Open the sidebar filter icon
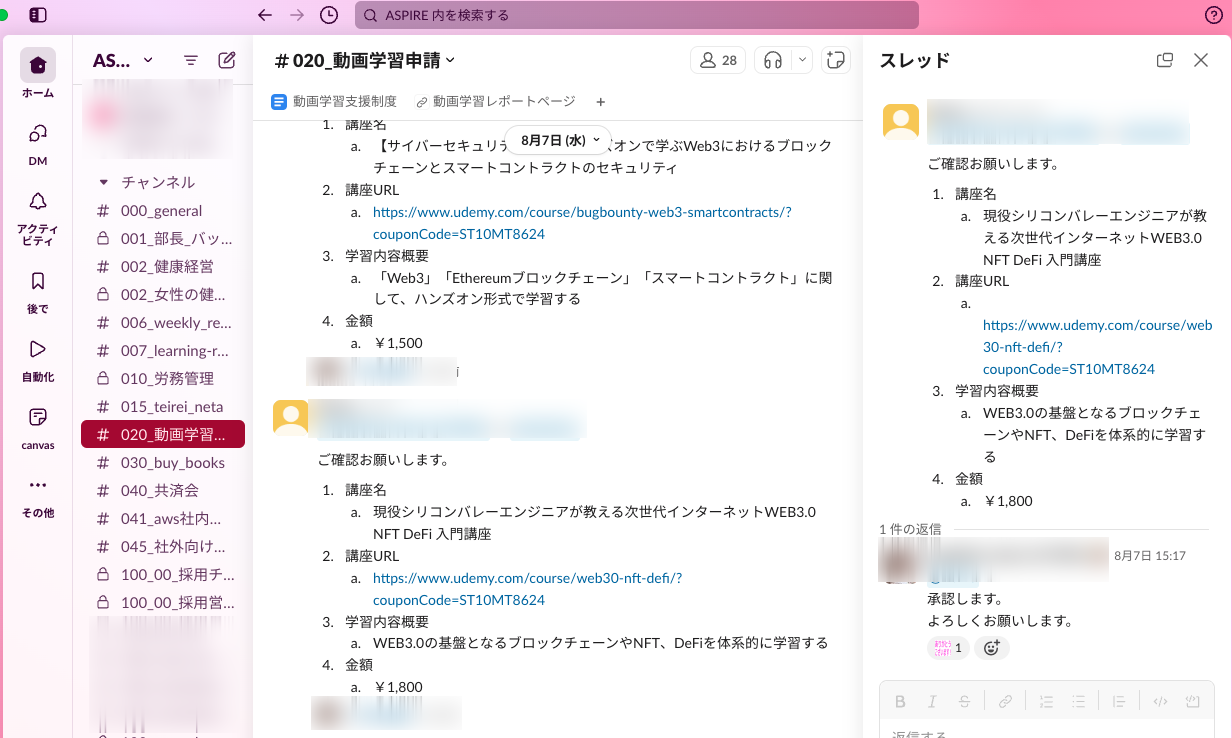 [x=191, y=60]
